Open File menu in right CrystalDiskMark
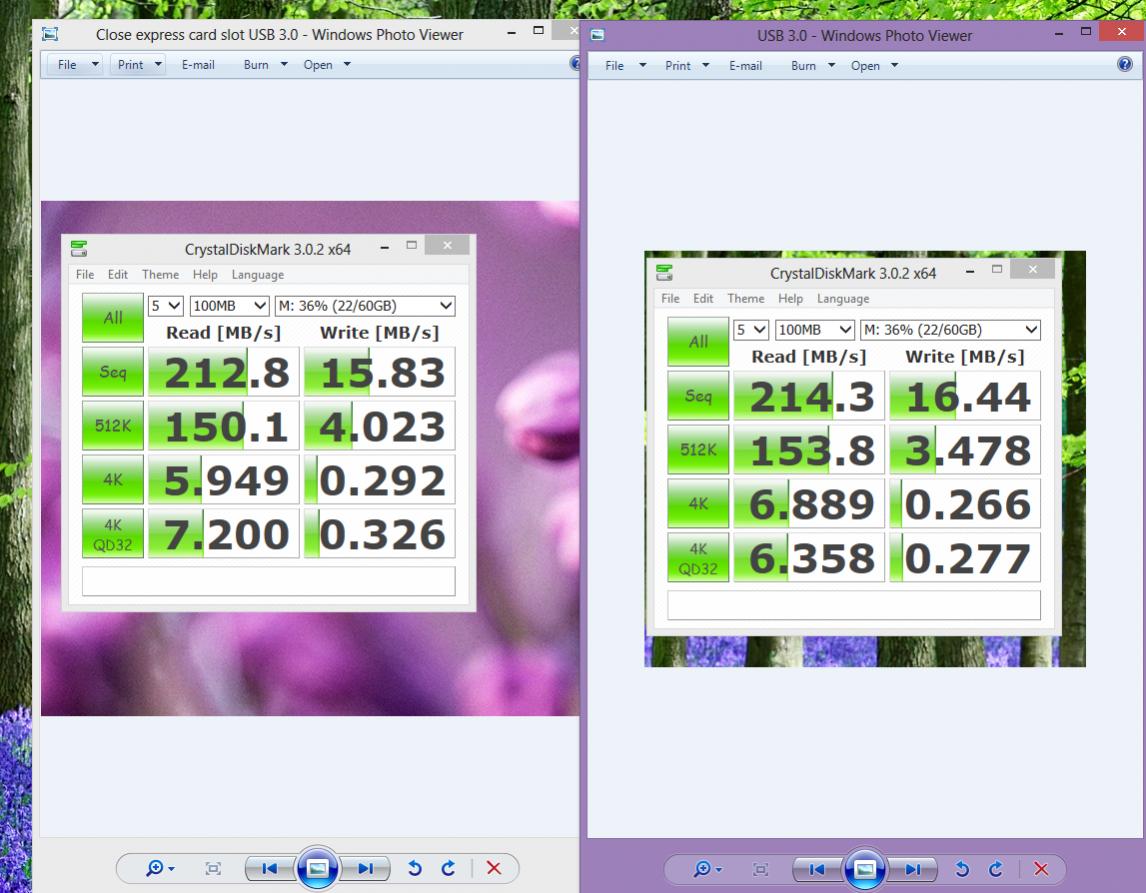 tap(670, 299)
